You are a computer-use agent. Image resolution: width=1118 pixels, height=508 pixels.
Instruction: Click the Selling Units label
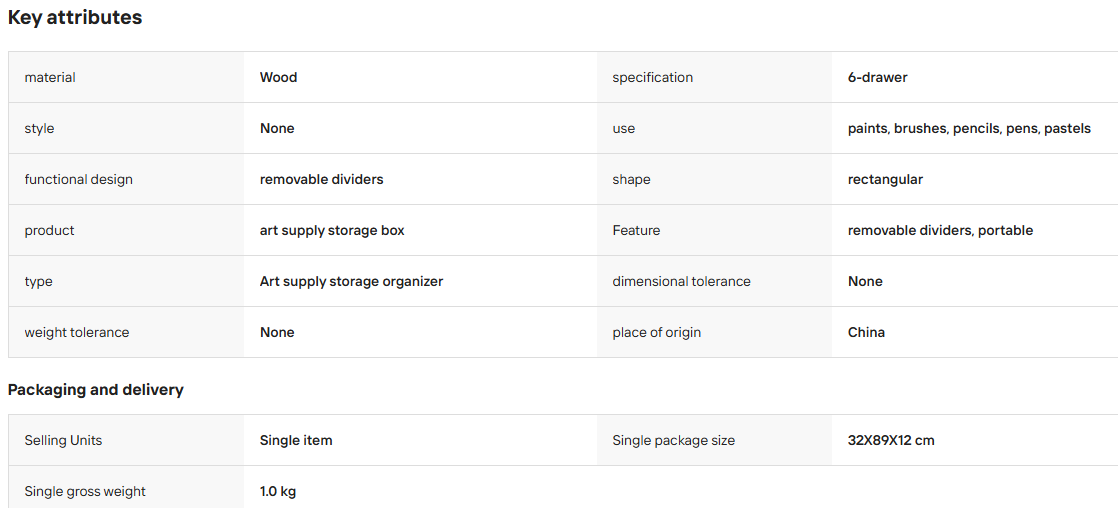click(x=63, y=440)
